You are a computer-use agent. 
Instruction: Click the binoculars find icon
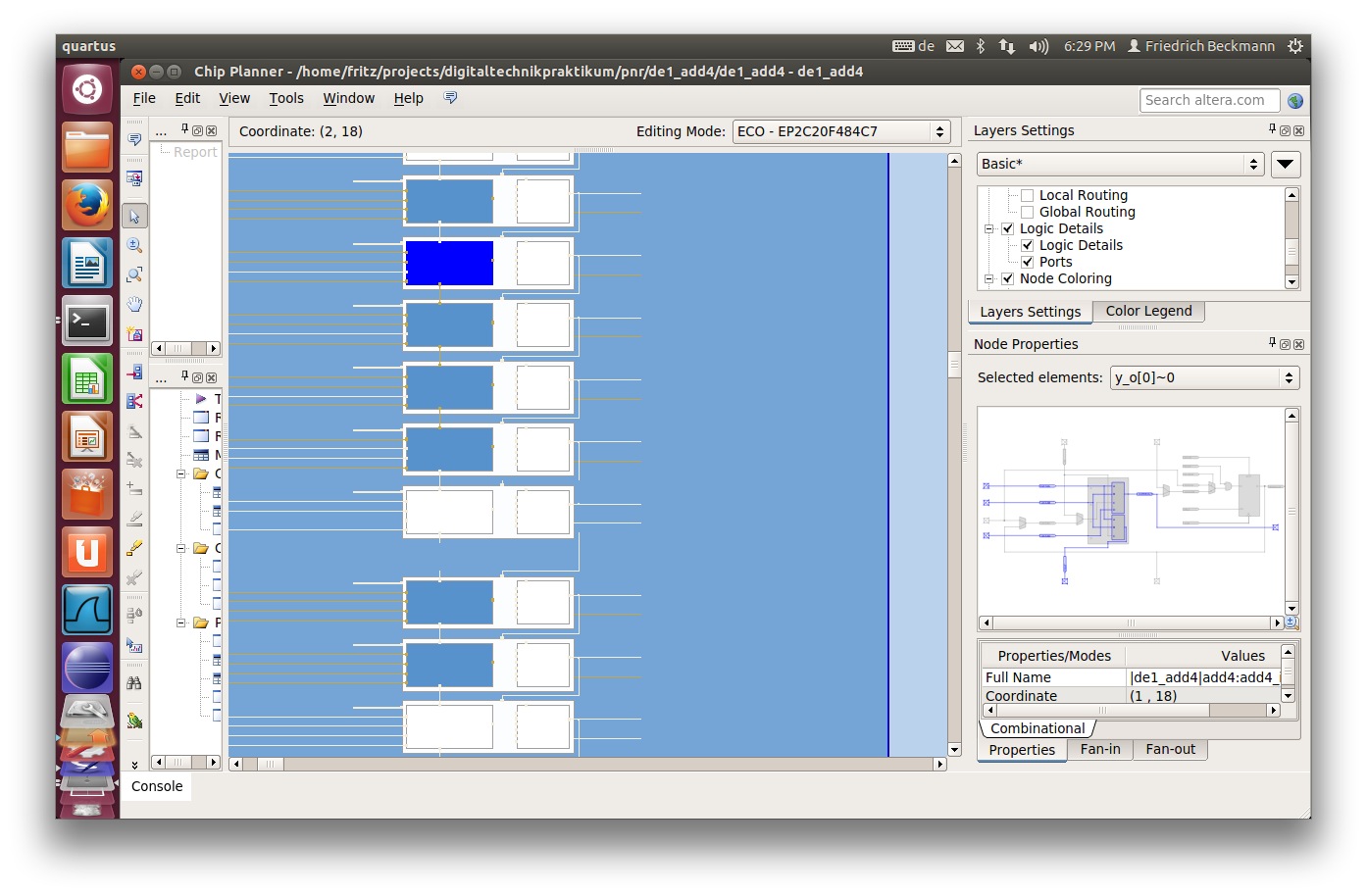pos(134,682)
